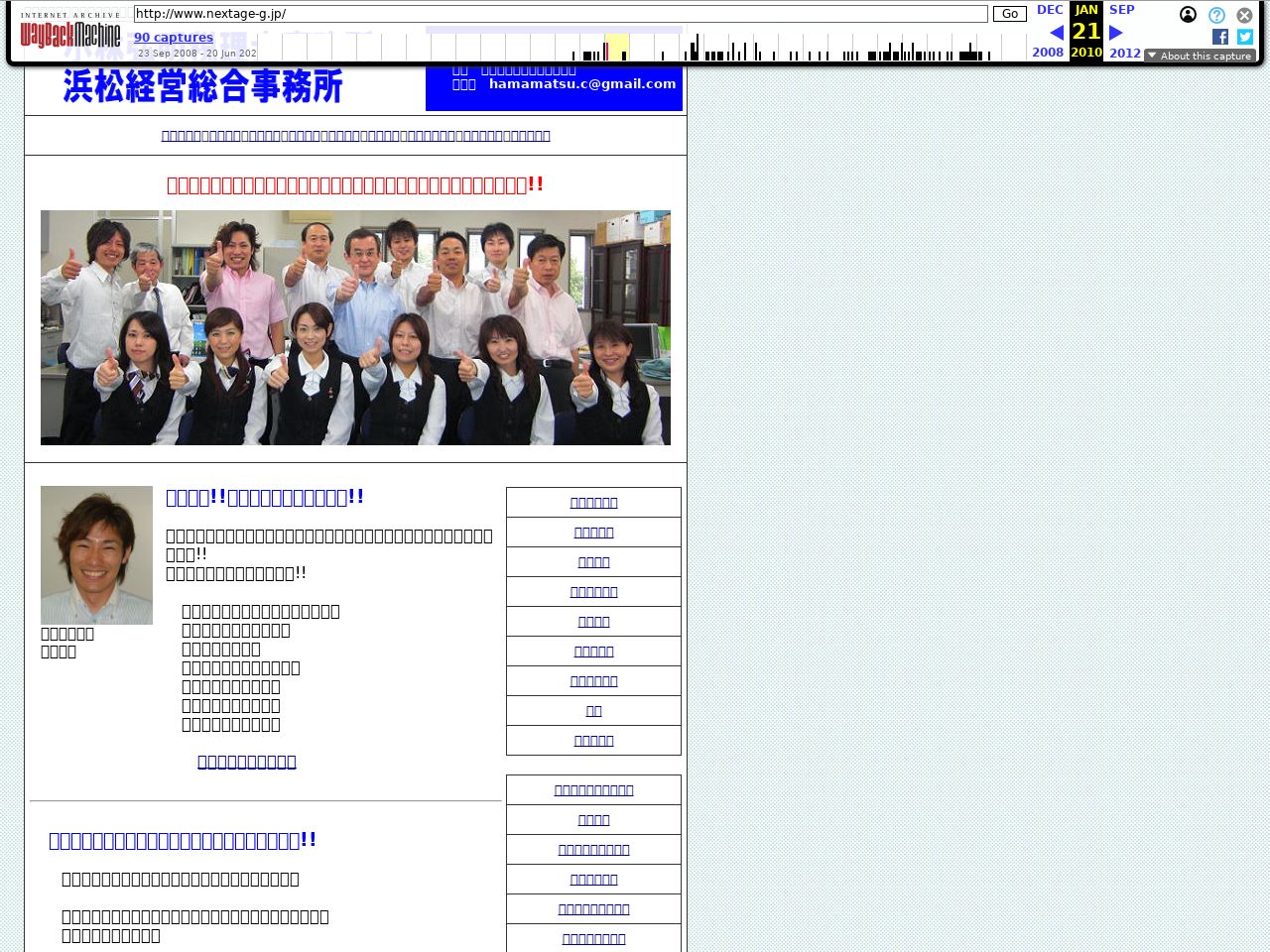
Task: Click the yellow highlighted year in capture timeline
Action: click(x=616, y=47)
